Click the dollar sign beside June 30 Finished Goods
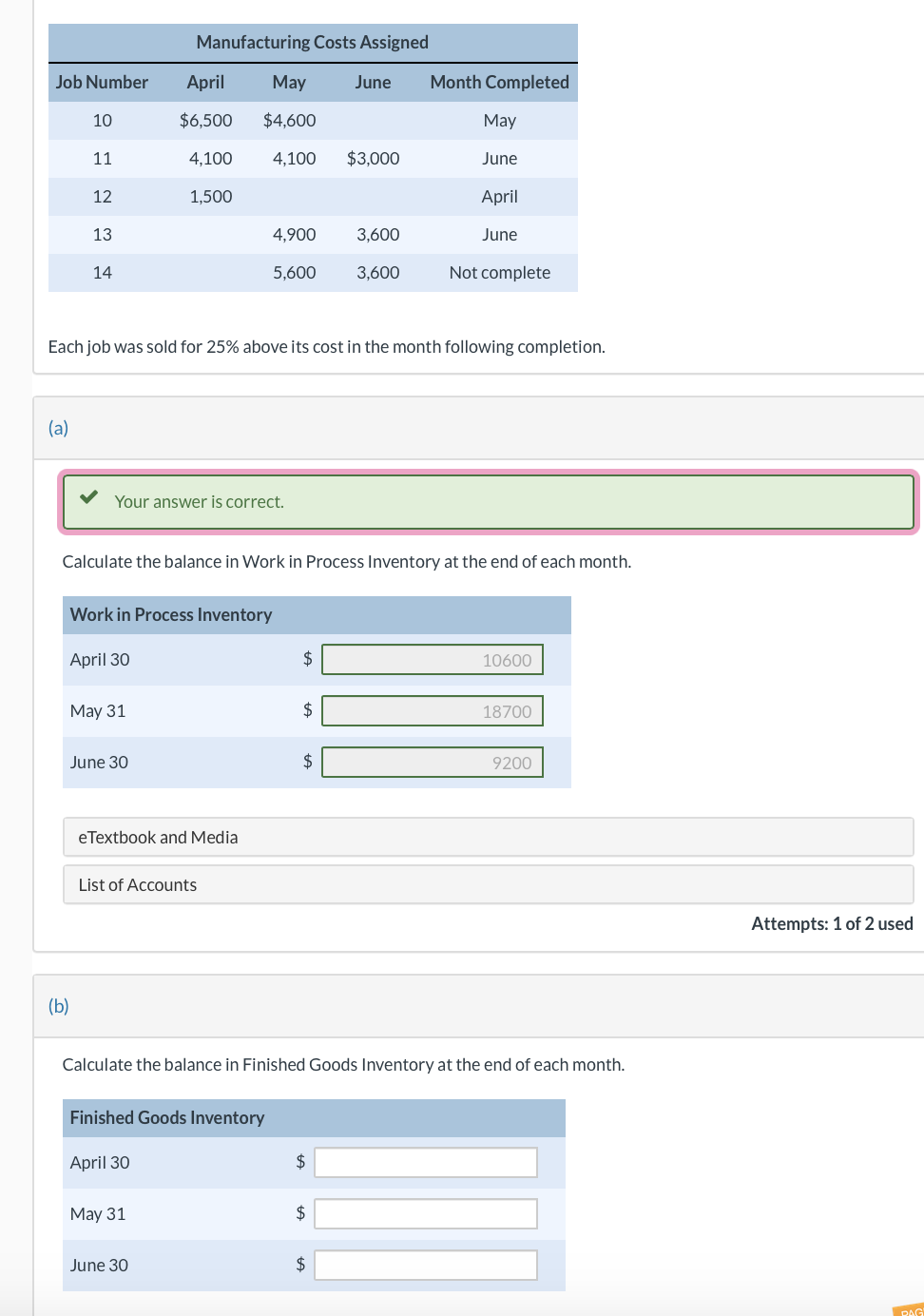Screen dimensions: 924x1316 (x=298, y=1264)
